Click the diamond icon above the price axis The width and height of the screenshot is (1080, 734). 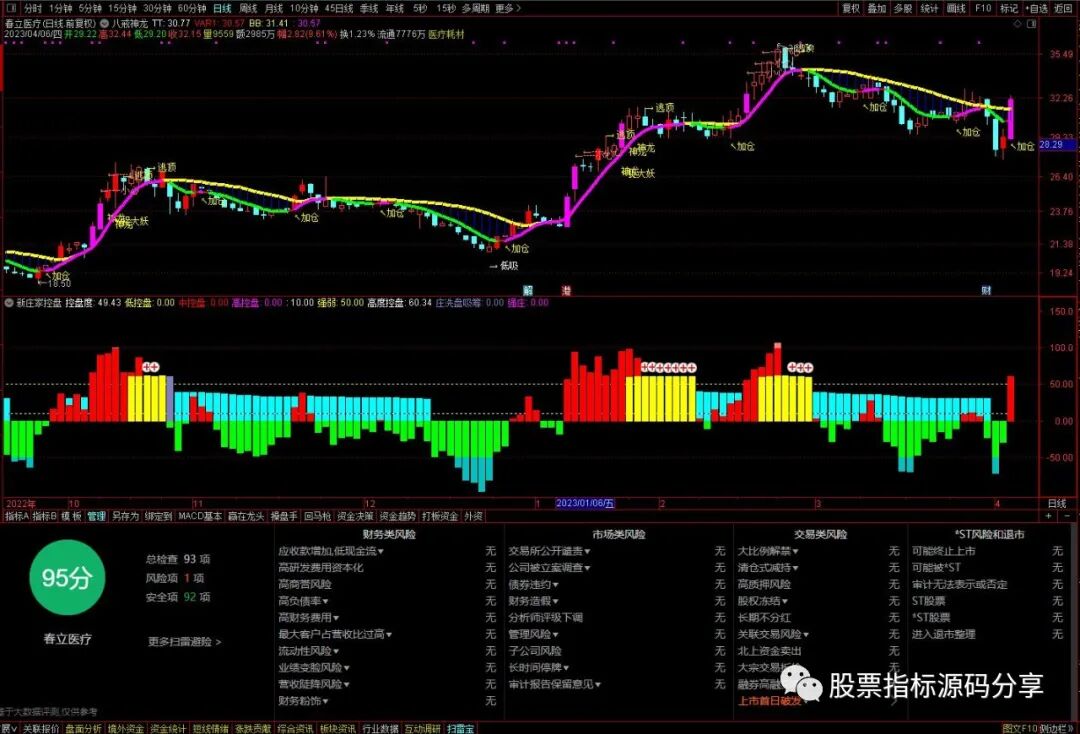1019,23
